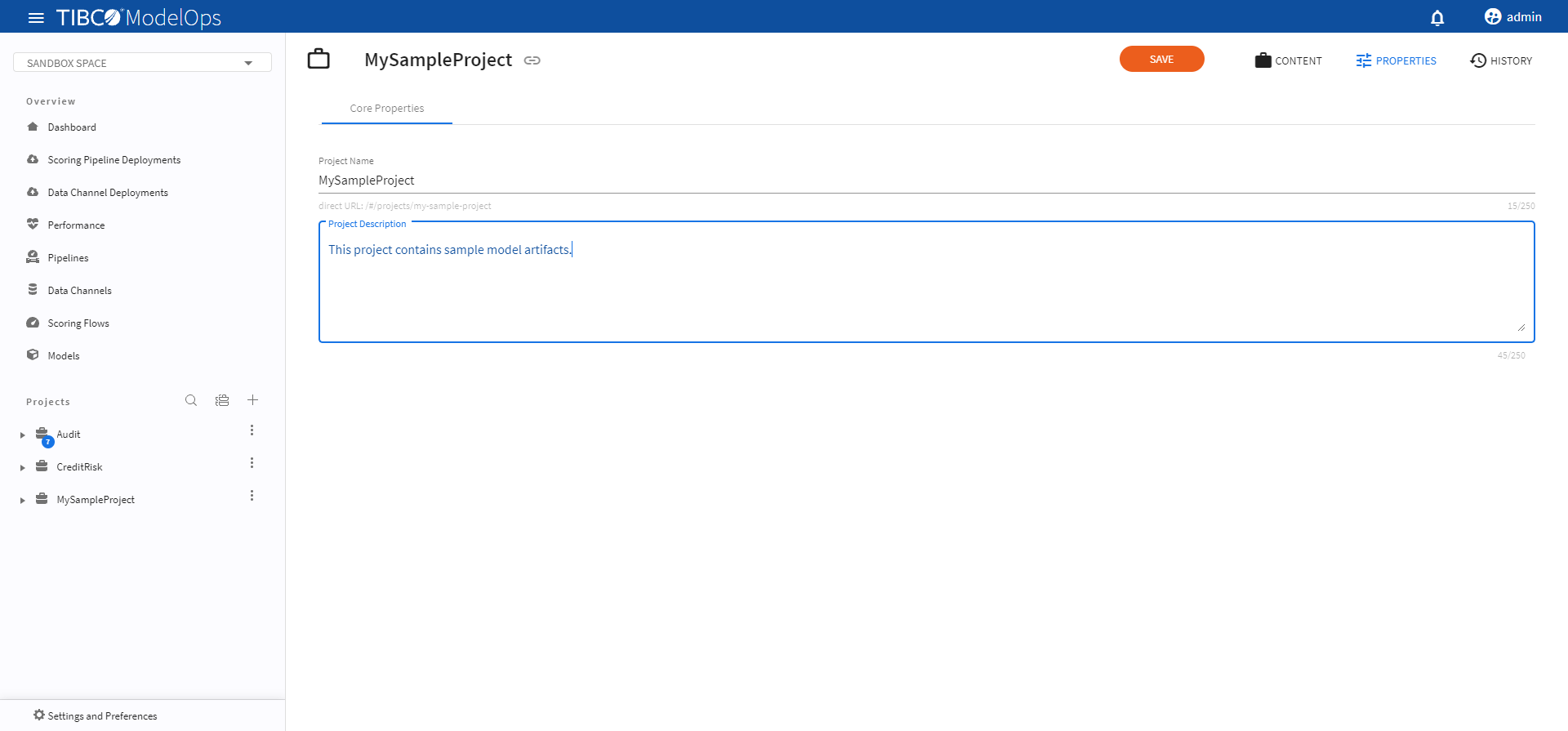Select MySampleProject label in the projects list
This screenshot has width=1568, height=731.
coord(96,500)
